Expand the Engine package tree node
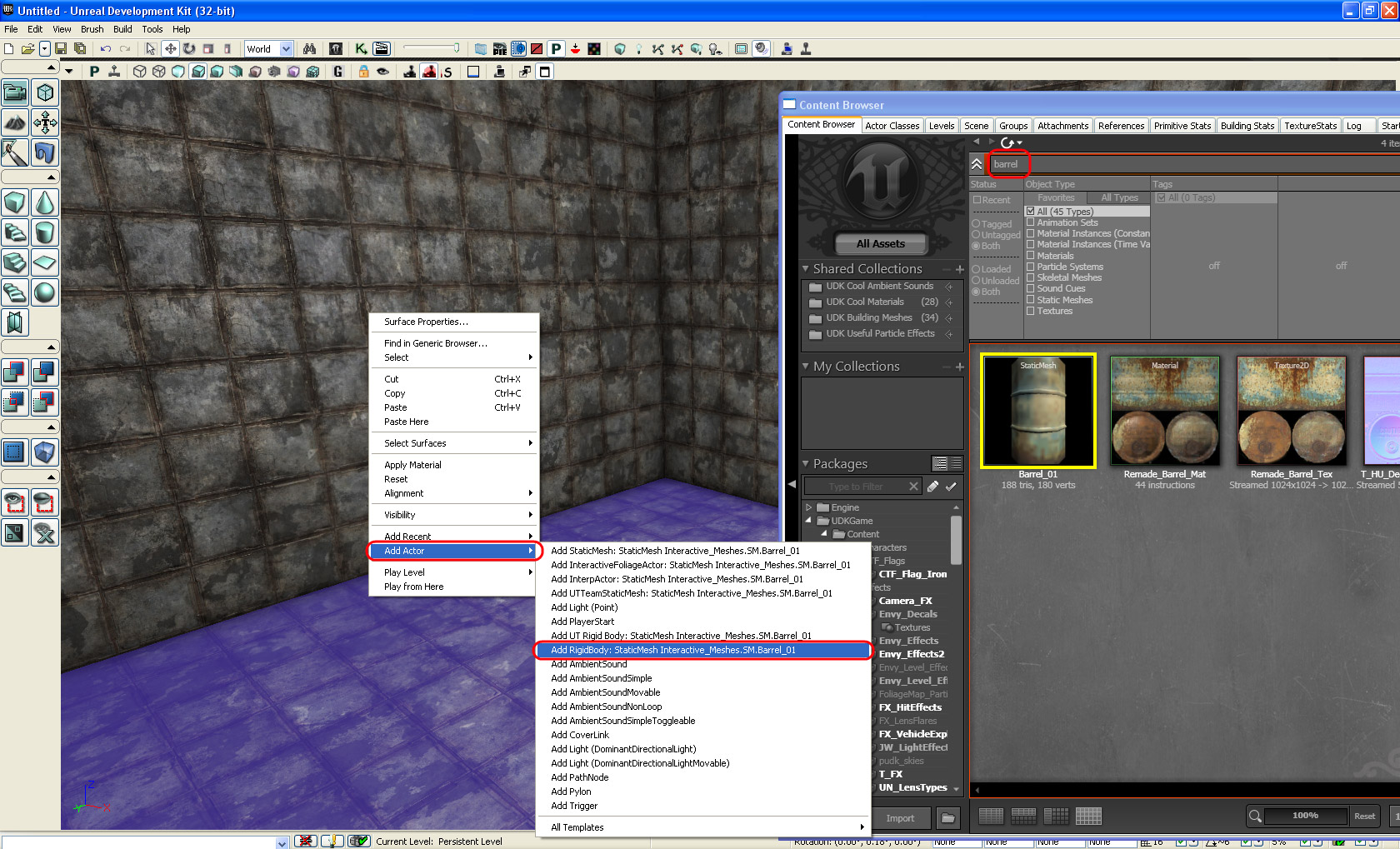This screenshot has height=849, width=1400. click(808, 507)
